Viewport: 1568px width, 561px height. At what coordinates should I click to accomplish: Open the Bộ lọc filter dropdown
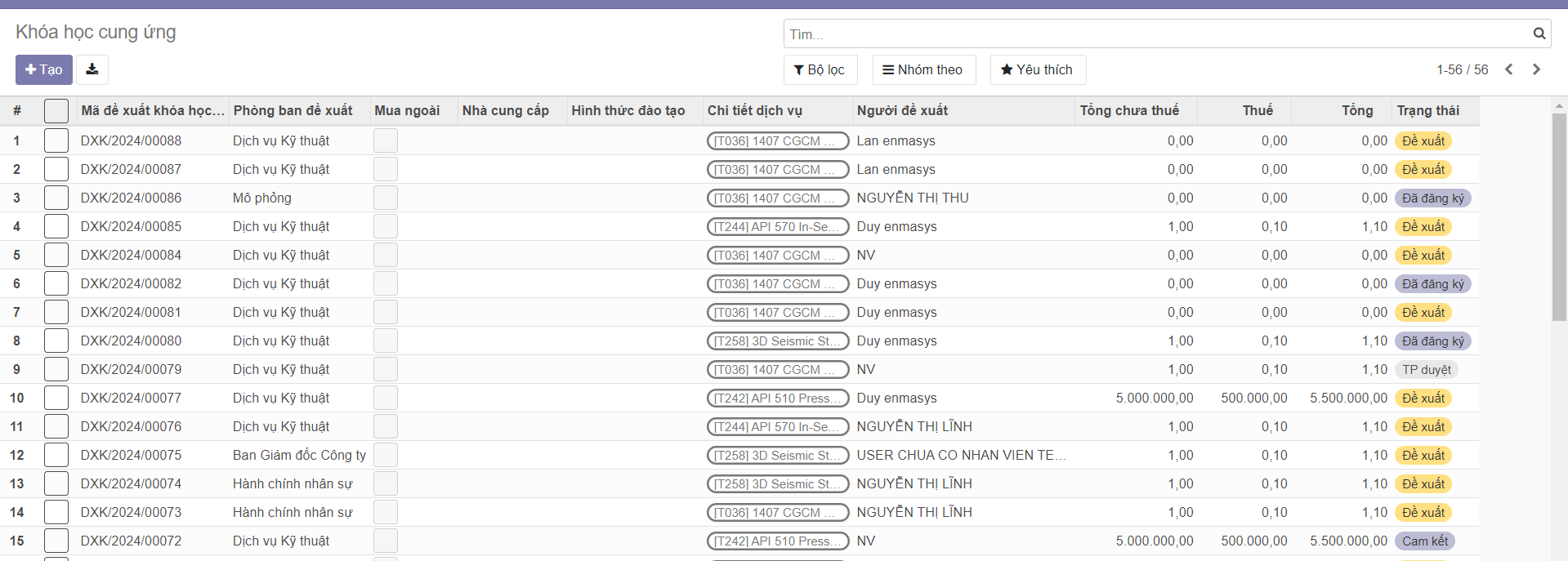(820, 69)
